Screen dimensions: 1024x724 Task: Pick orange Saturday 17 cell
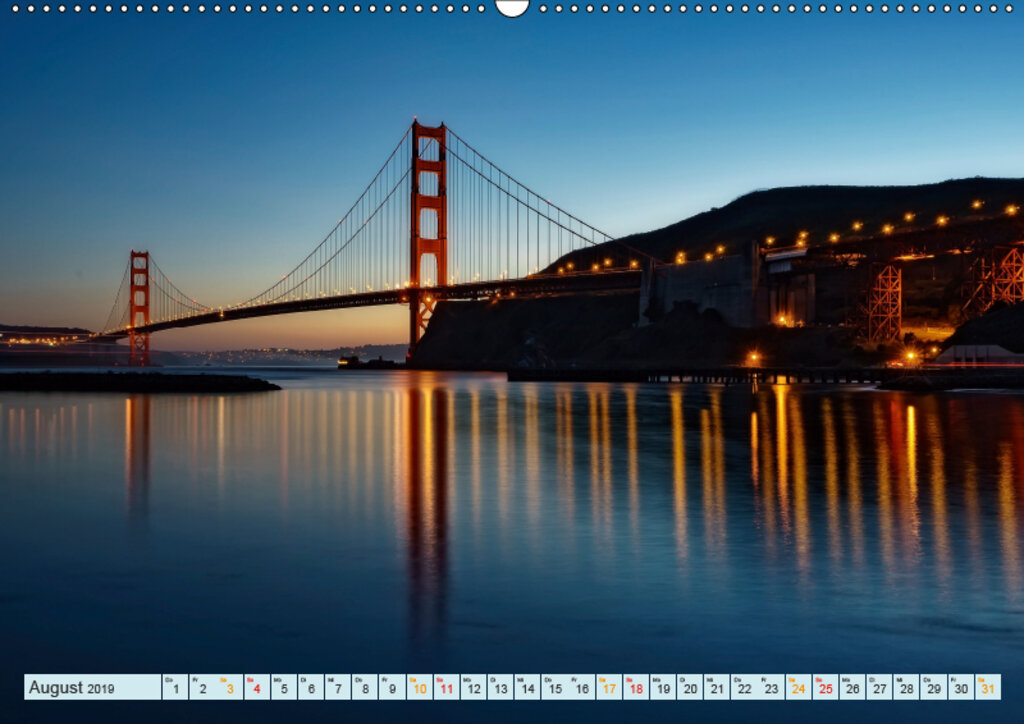[x=609, y=687]
